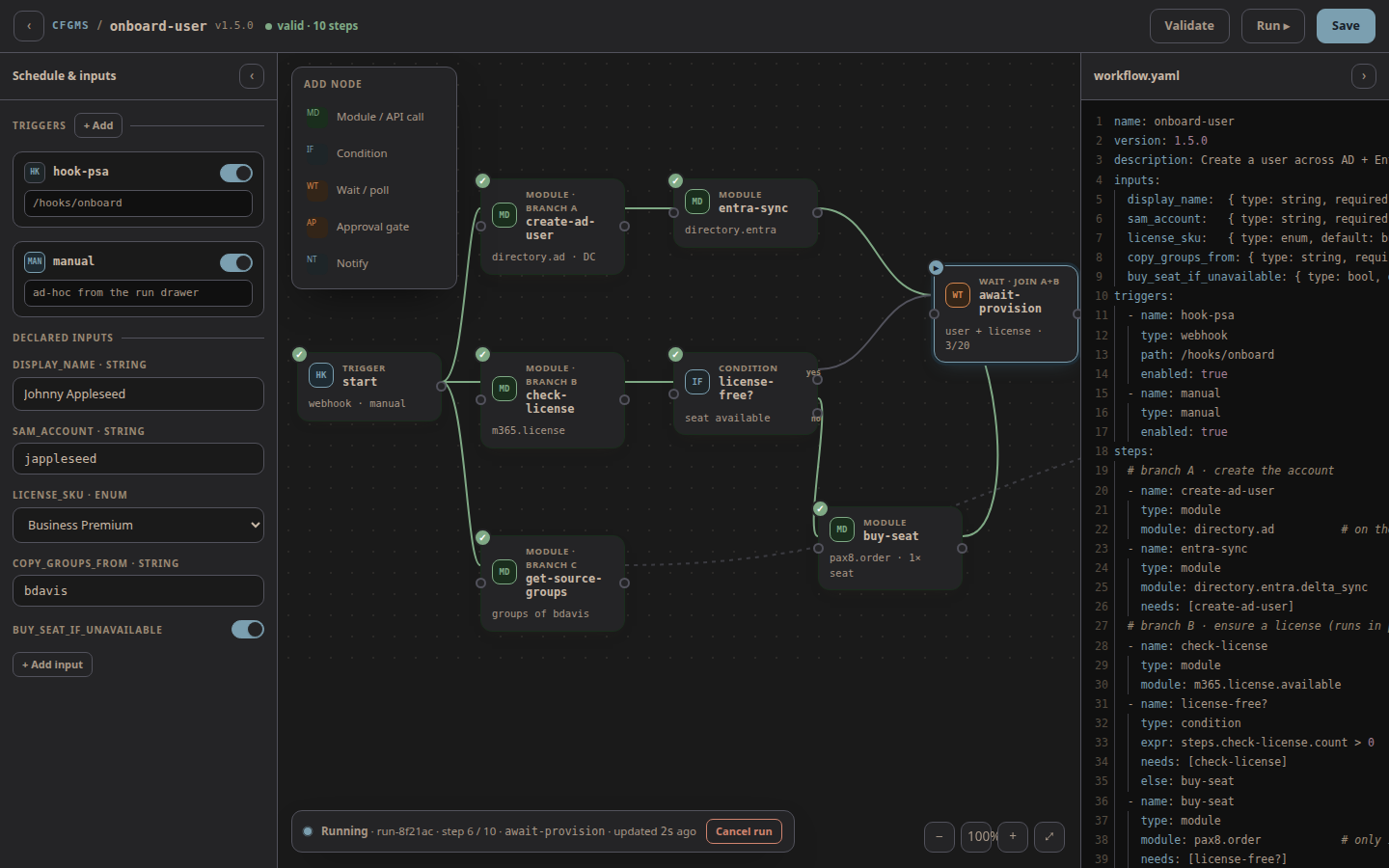1389x868 pixels.
Task: Click the ad-hoc from the run drawer field
Action: pos(138,293)
